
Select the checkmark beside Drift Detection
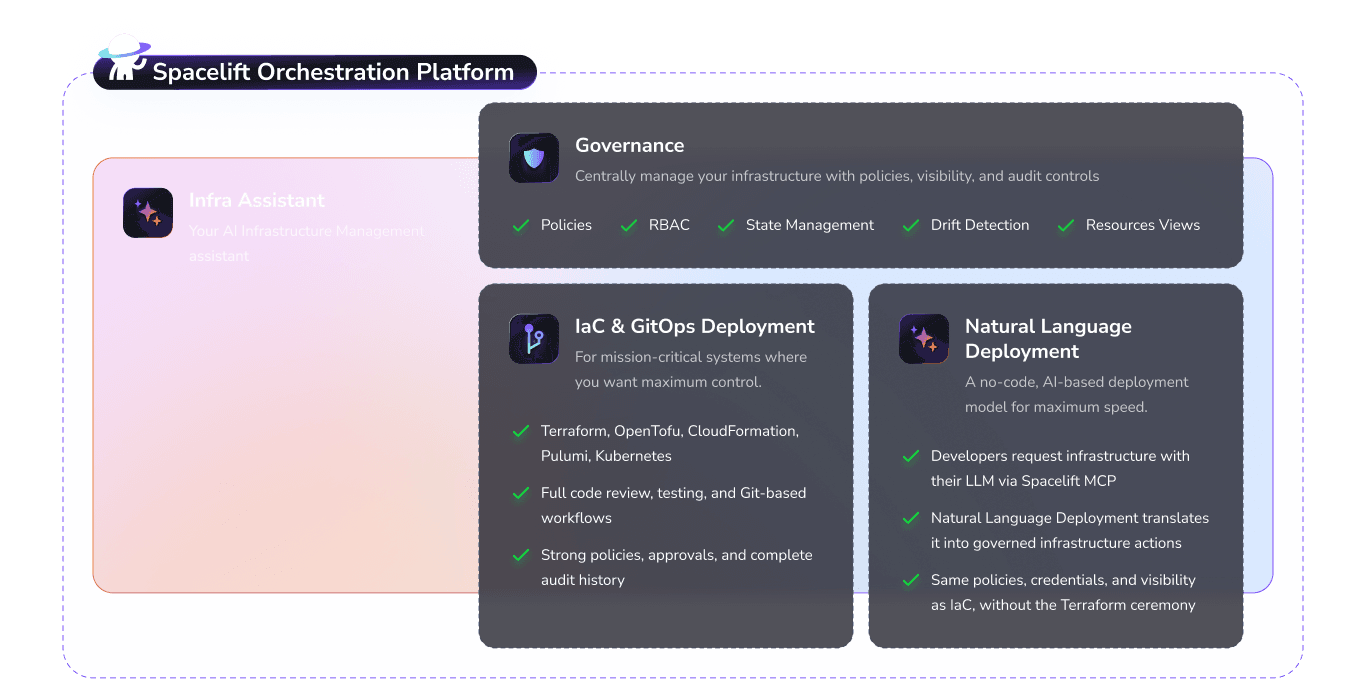point(910,226)
